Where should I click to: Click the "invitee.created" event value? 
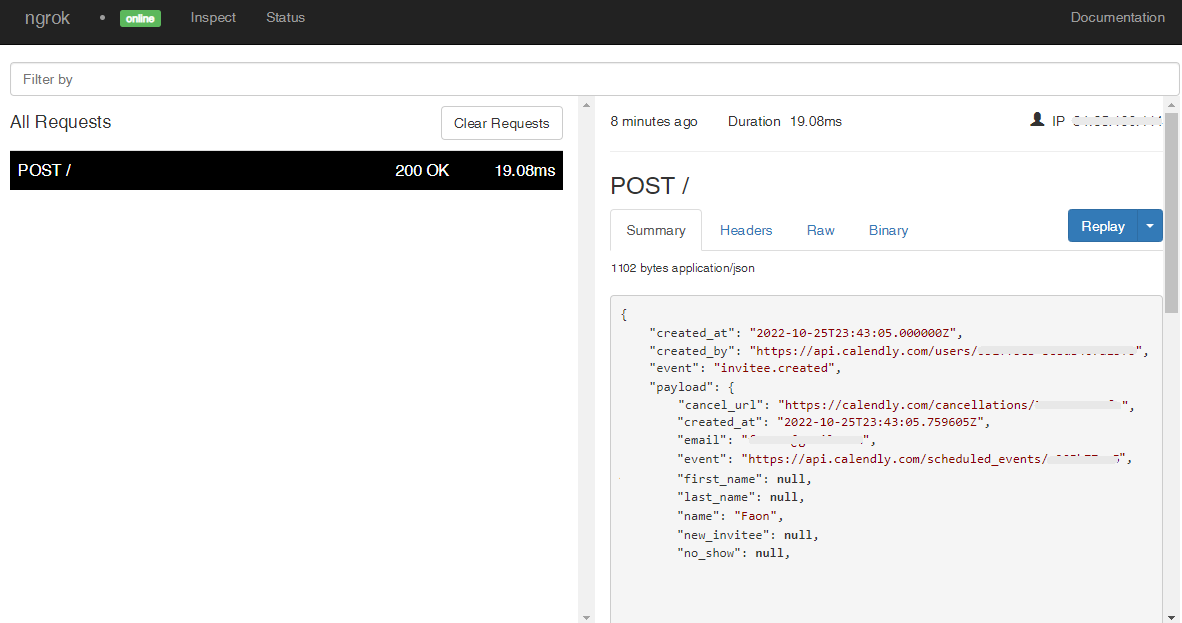pyautogui.click(x=773, y=369)
